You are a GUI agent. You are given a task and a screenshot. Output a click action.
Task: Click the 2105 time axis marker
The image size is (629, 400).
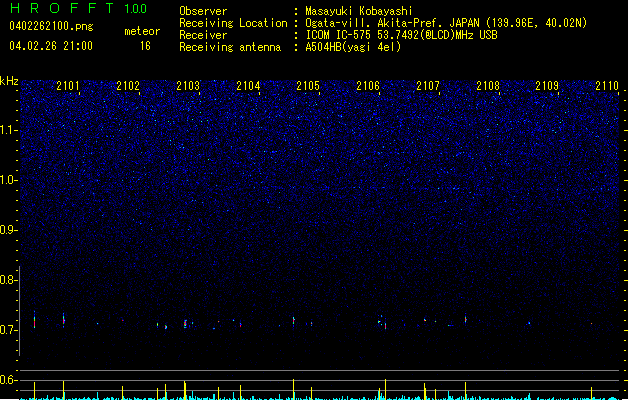(308, 86)
